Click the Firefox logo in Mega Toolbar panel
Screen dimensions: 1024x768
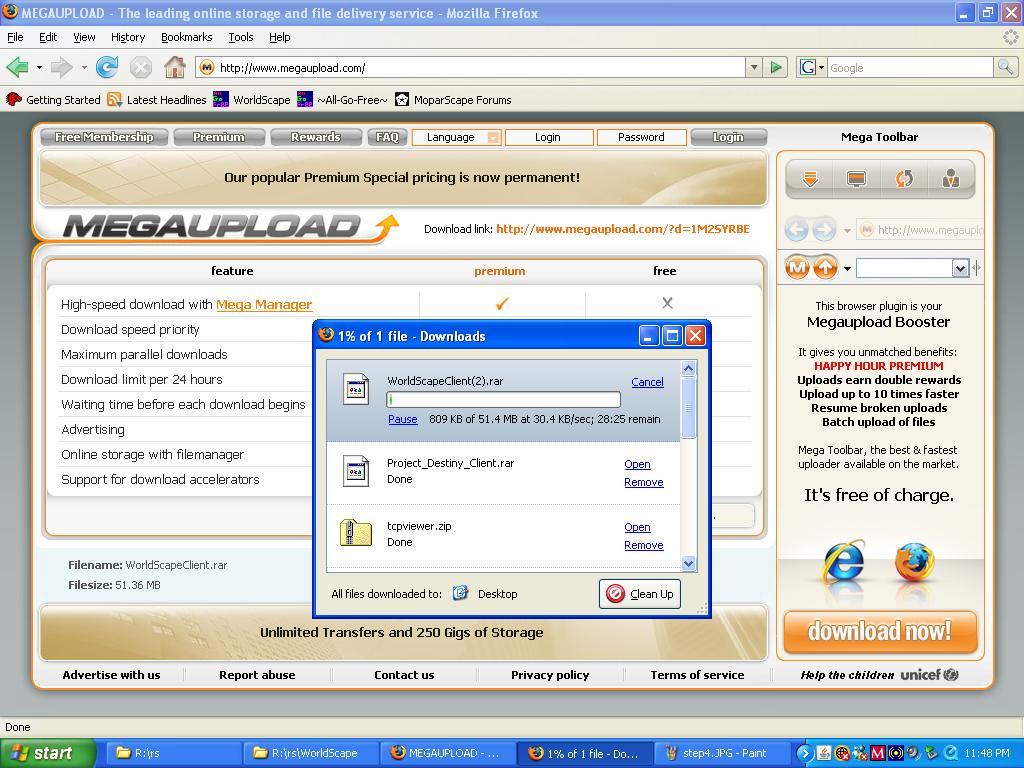[914, 561]
